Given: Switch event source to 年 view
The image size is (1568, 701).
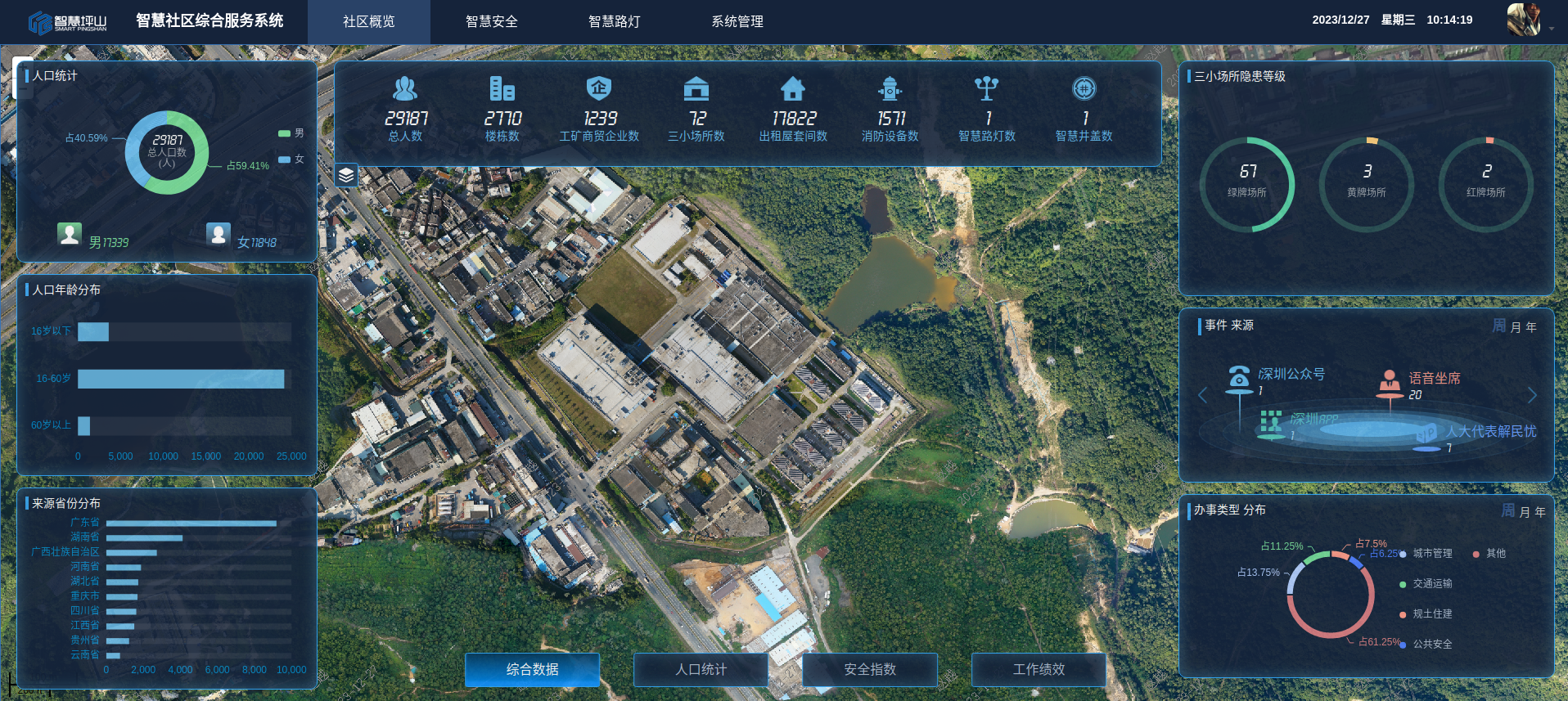Looking at the screenshot, I should coord(1531,327).
